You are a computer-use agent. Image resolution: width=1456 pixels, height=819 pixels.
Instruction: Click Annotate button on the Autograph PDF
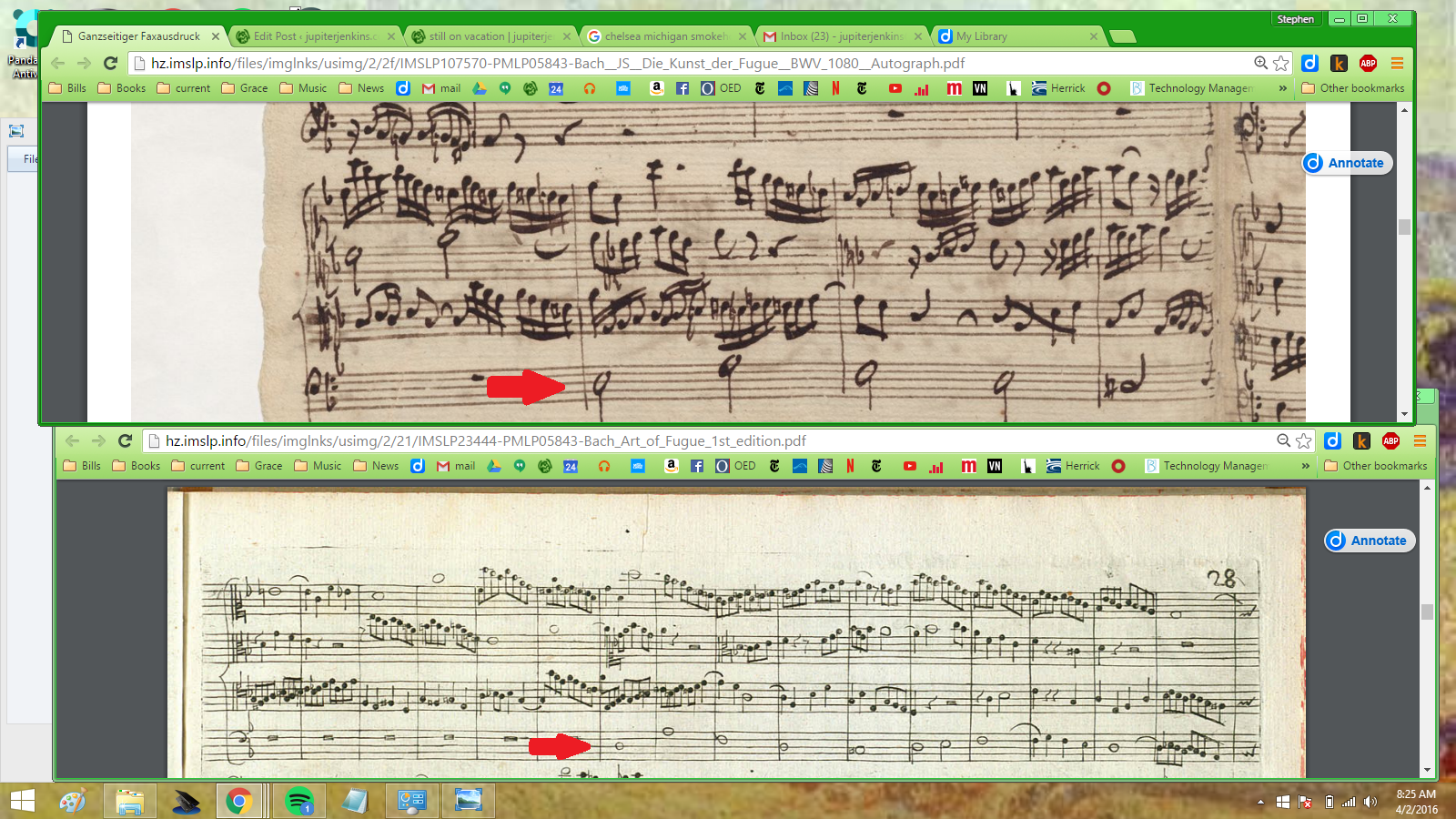(1347, 163)
